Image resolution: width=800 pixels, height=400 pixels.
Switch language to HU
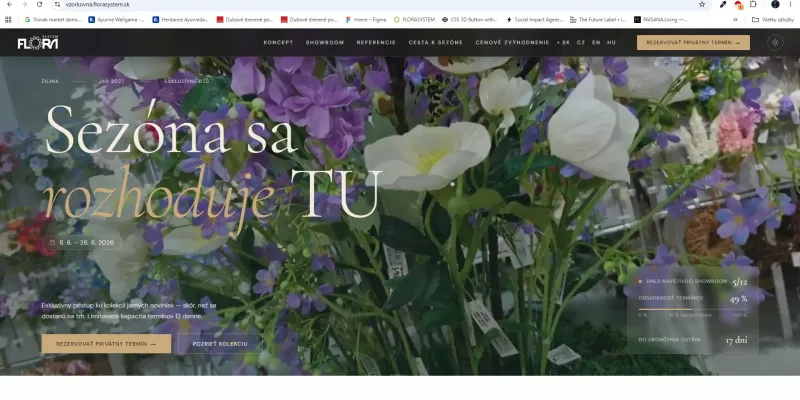point(611,43)
